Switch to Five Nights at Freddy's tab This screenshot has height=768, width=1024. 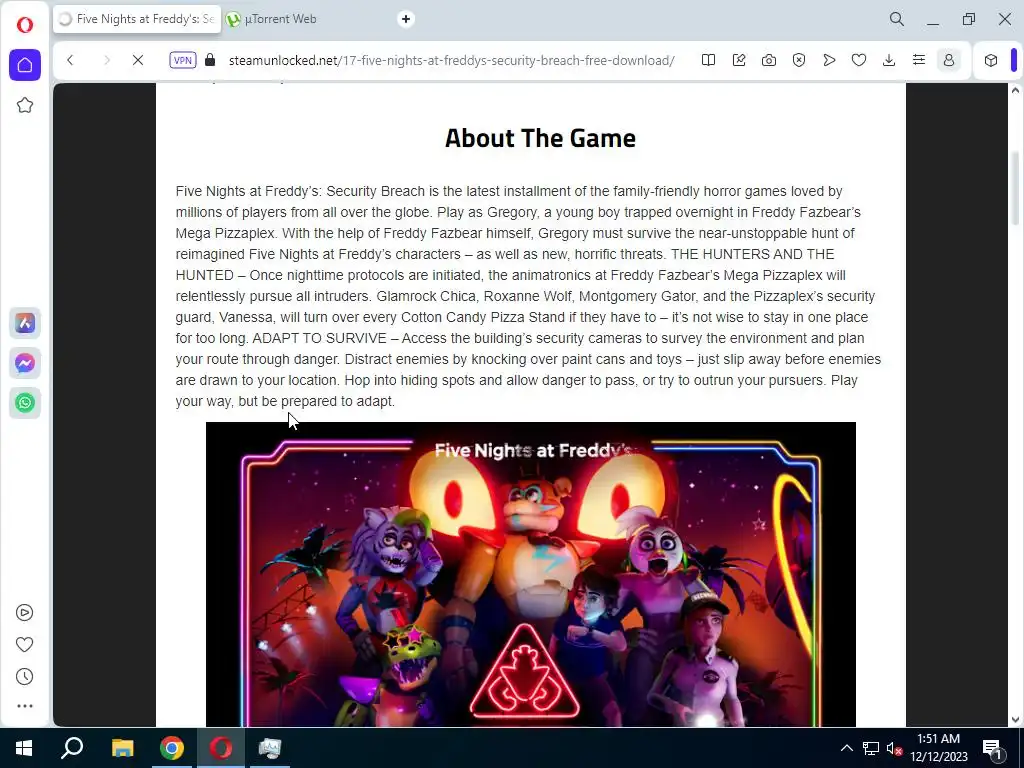(137, 19)
